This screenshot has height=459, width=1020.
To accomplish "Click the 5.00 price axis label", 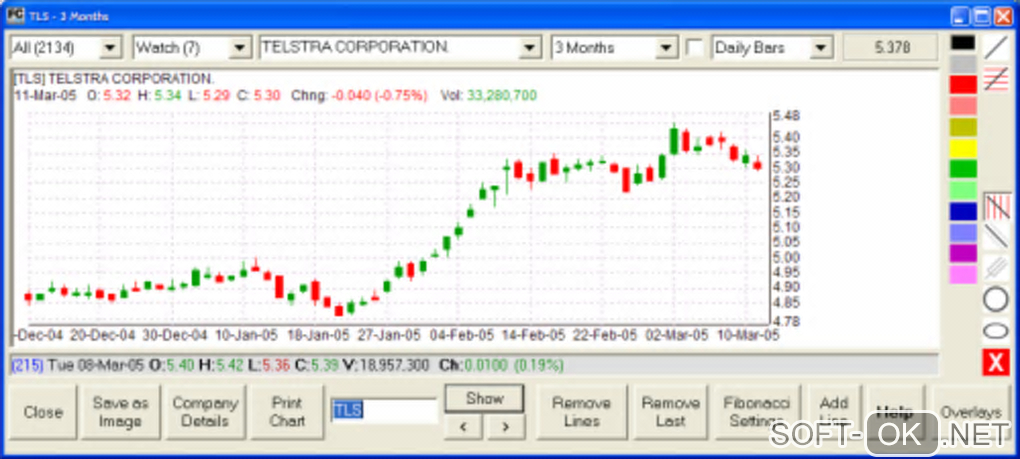I will pos(786,257).
